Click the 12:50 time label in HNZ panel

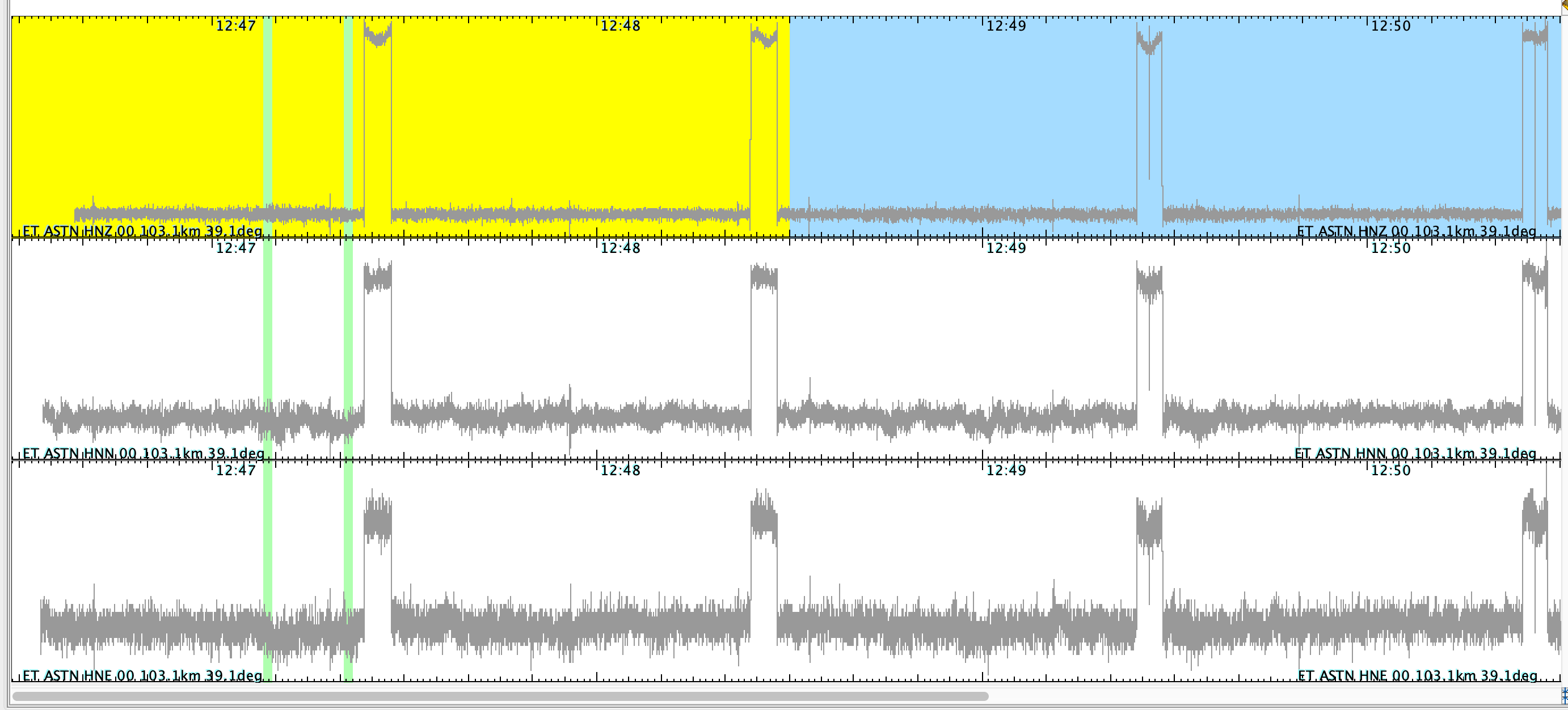[1390, 26]
